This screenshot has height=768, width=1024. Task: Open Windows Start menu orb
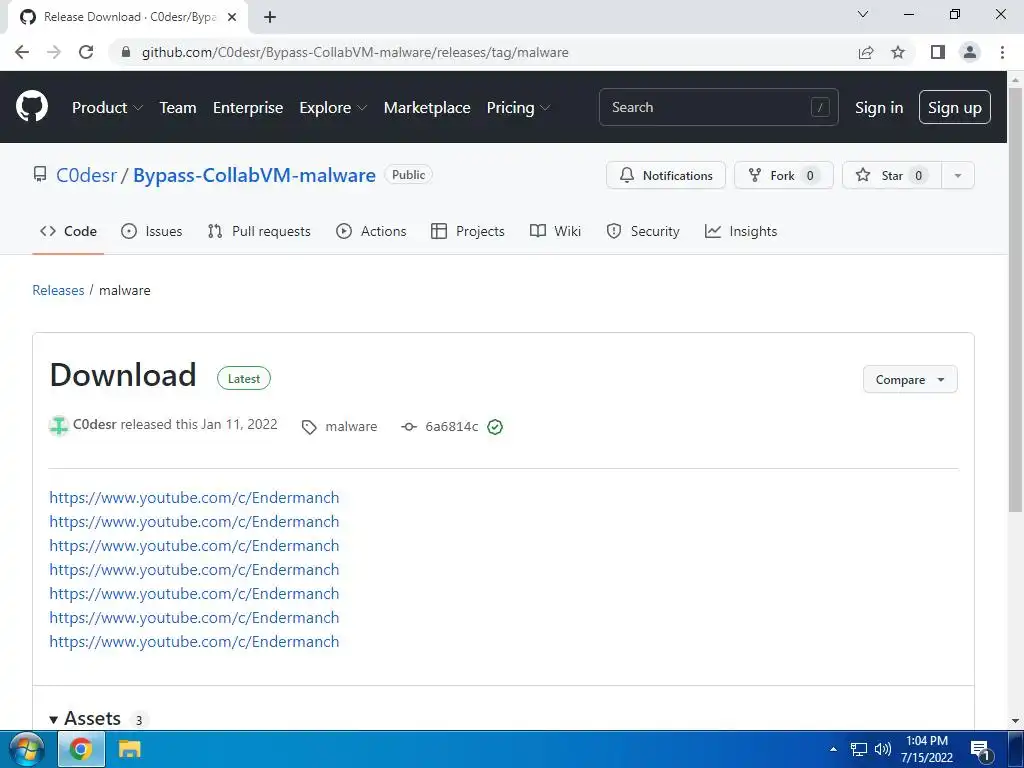pyautogui.click(x=26, y=749)
